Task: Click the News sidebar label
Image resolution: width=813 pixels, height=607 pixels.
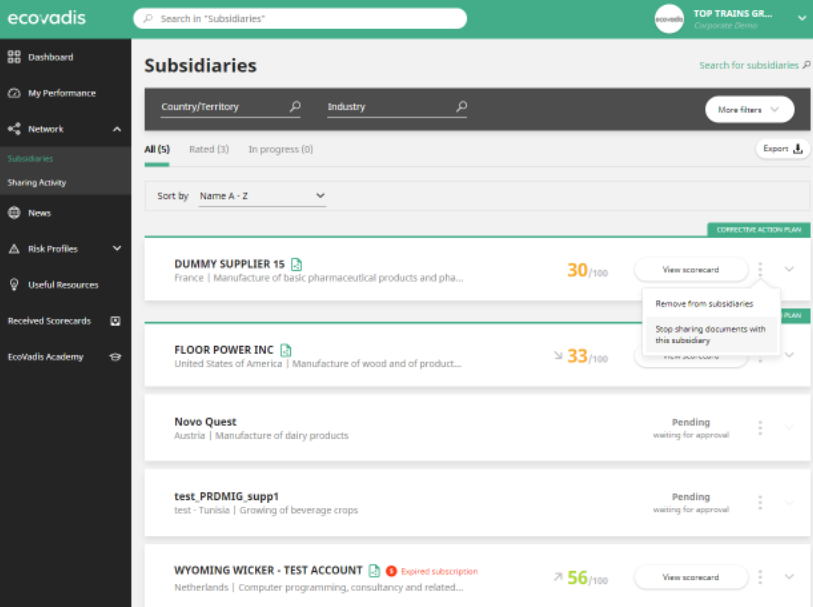Action: (x=39, y=213)
